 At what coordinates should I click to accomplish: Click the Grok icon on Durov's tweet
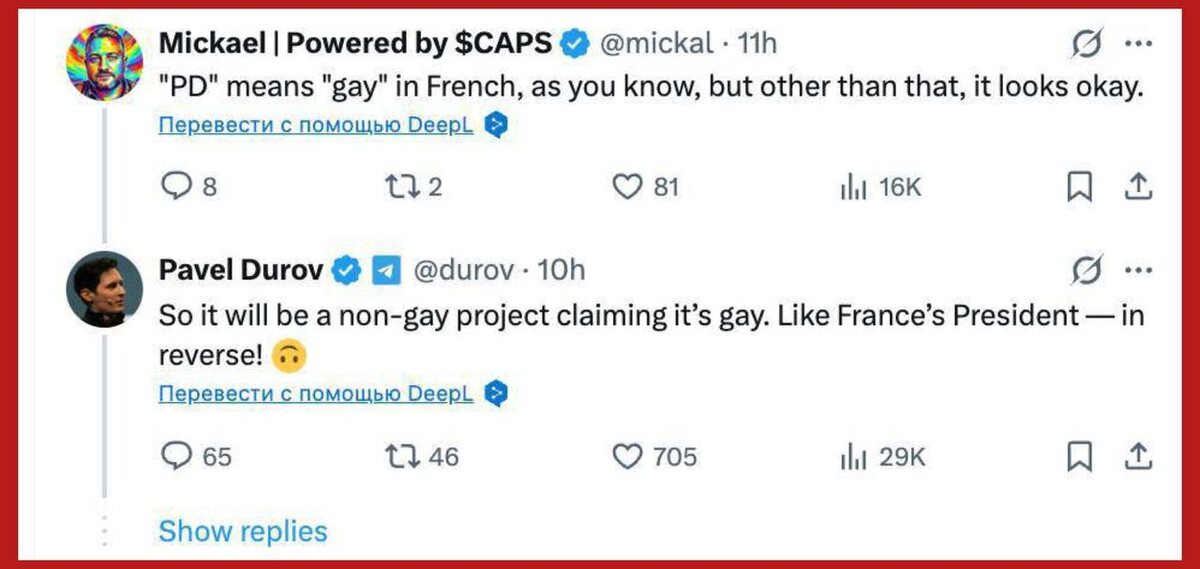1086,270
